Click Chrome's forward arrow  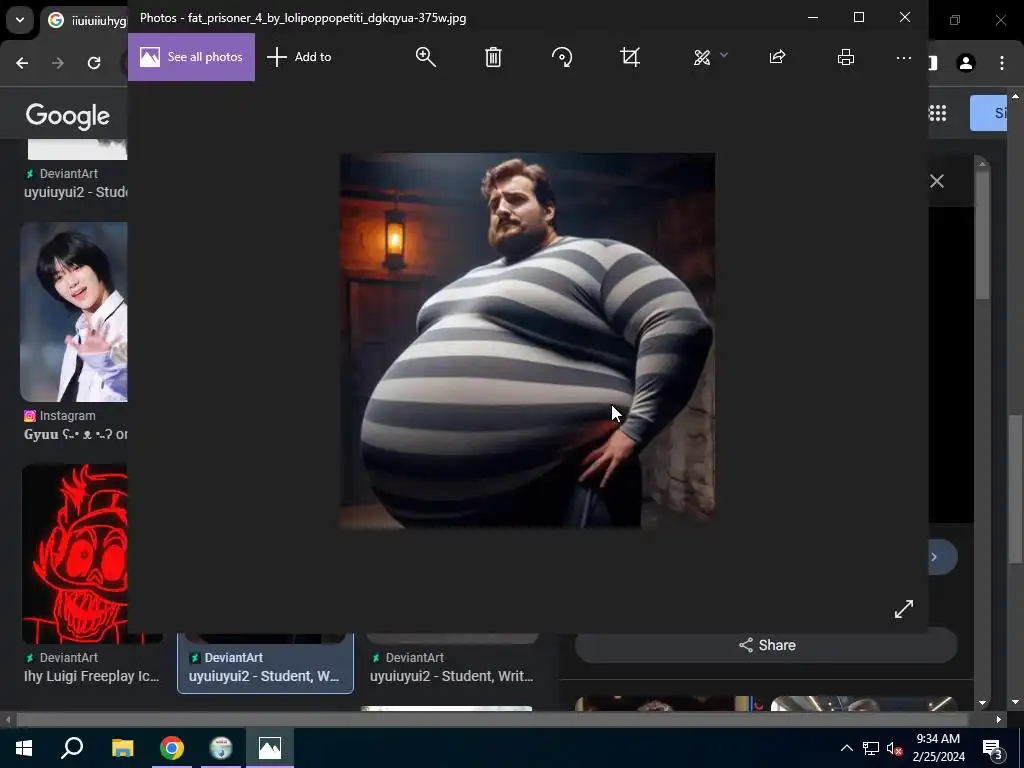coord(58,63)
